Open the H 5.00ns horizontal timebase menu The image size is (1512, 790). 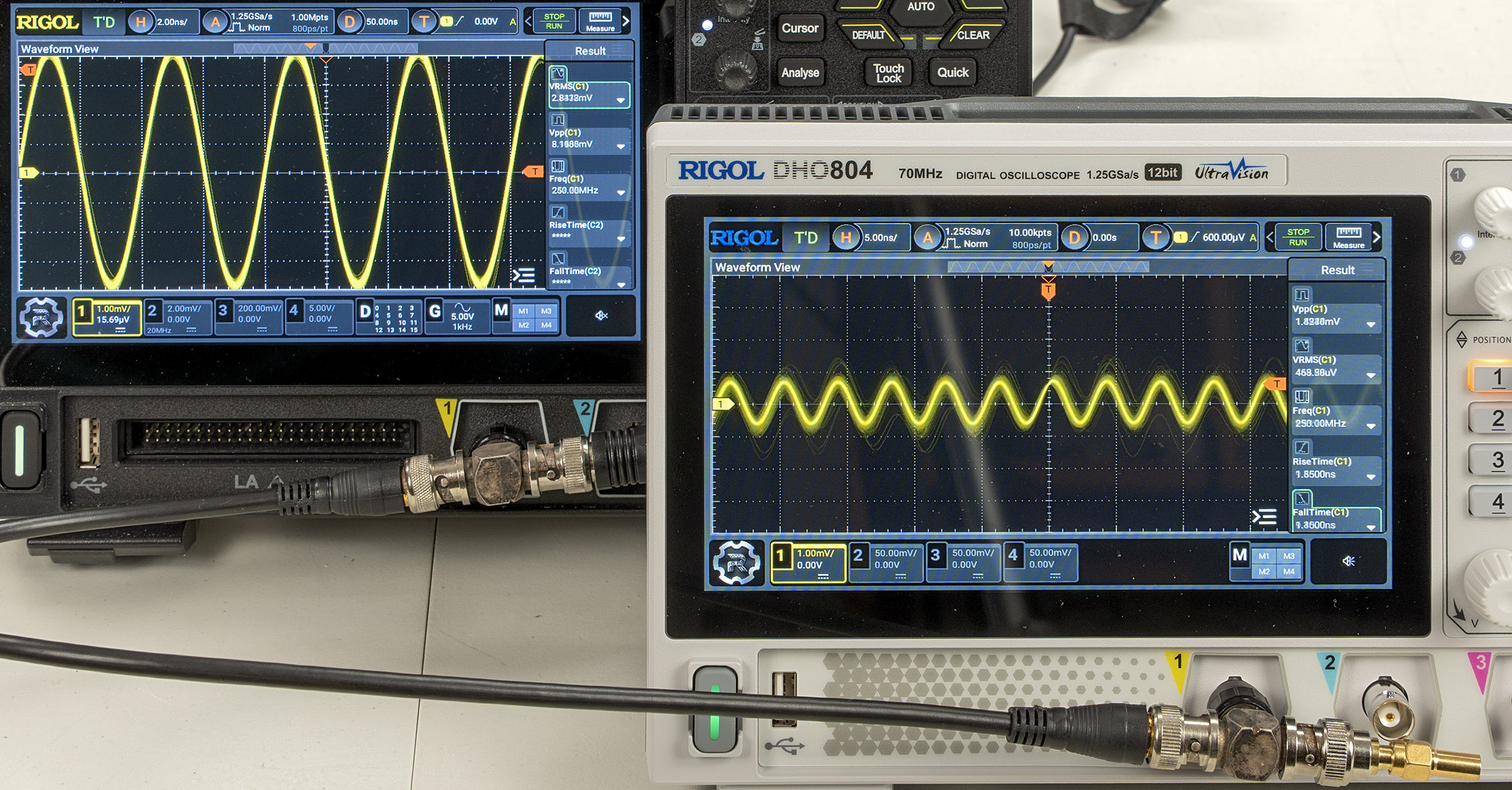(x=870, y=238)
